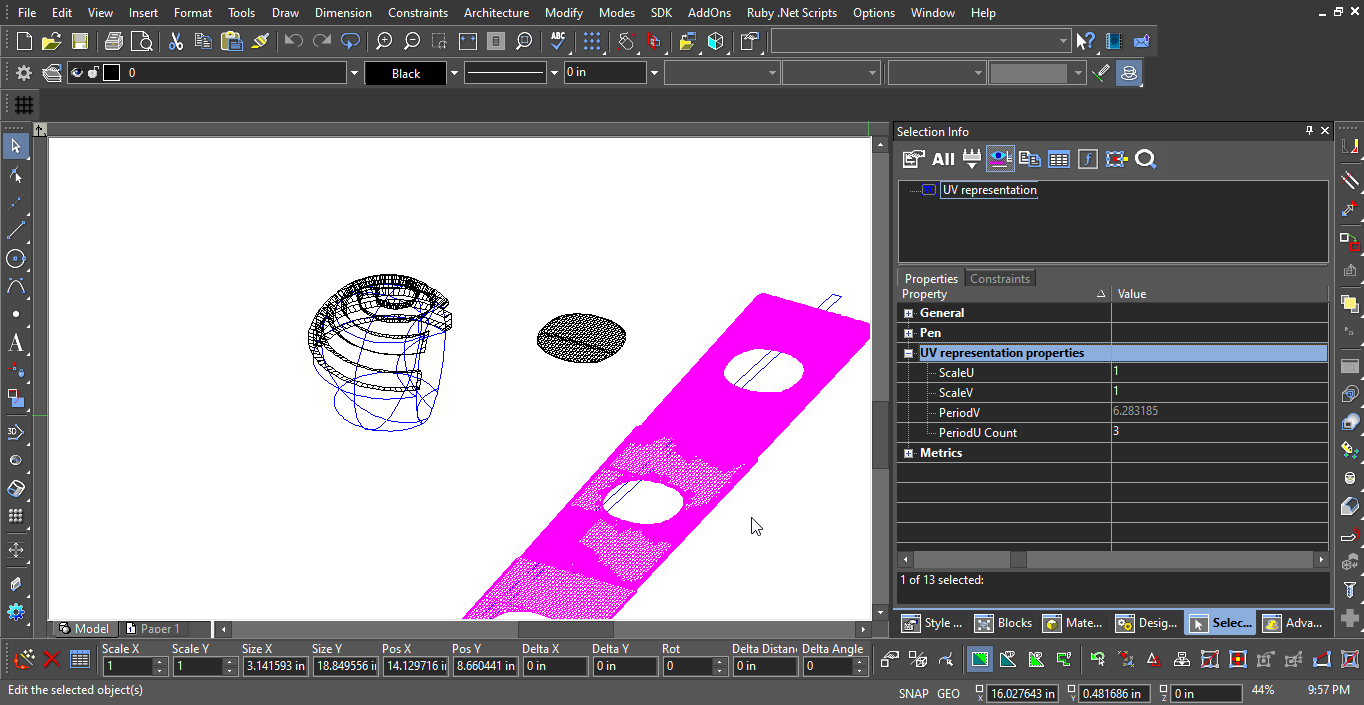The image size is (1364, 705).
Task: Open drawing setup gear icon
Action: click(24, 73)
